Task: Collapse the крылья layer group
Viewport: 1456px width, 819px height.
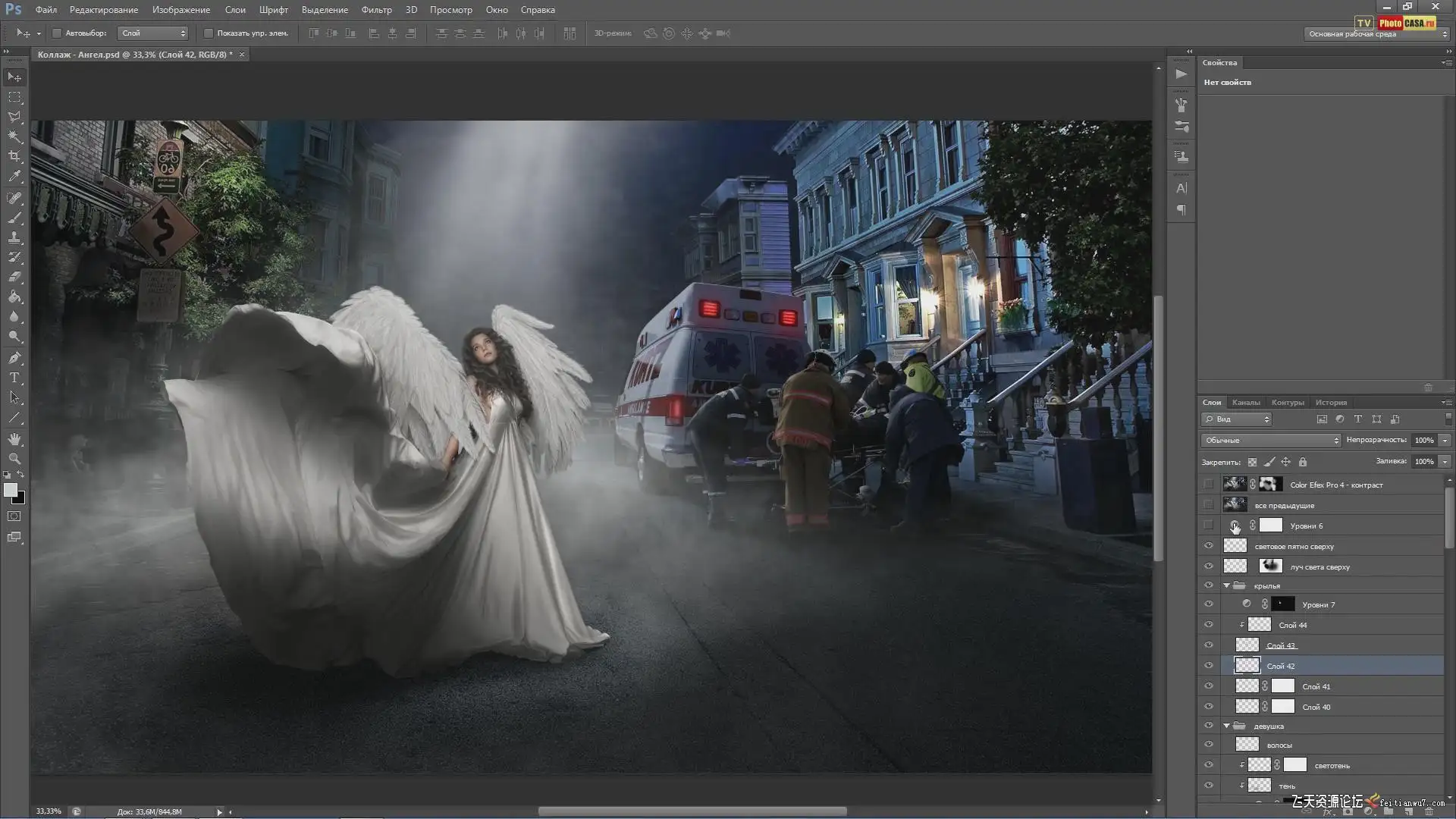Action: click(x=1226, y=585)
